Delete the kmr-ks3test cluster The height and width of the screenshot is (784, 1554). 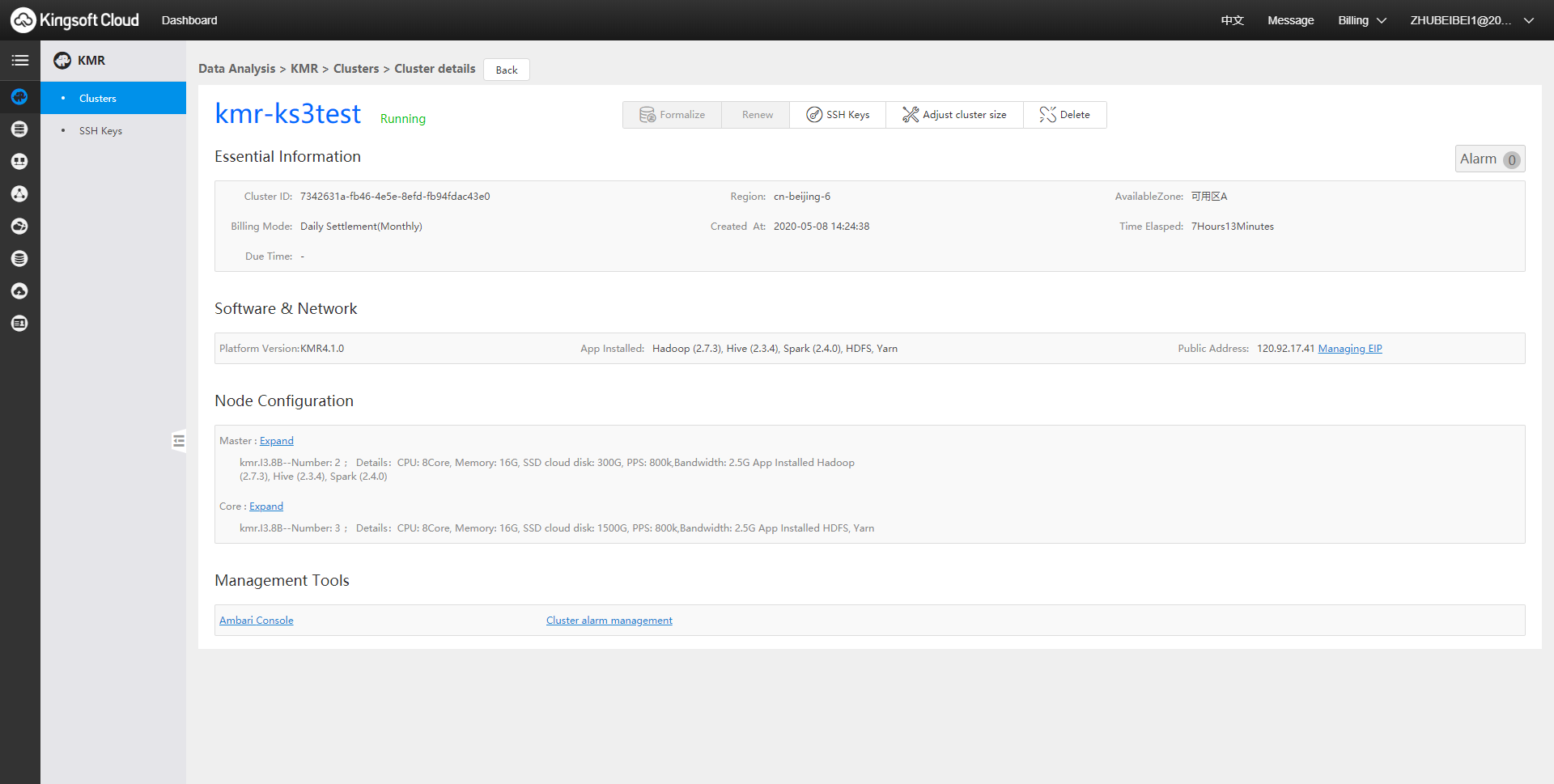tap(1064, 115)
